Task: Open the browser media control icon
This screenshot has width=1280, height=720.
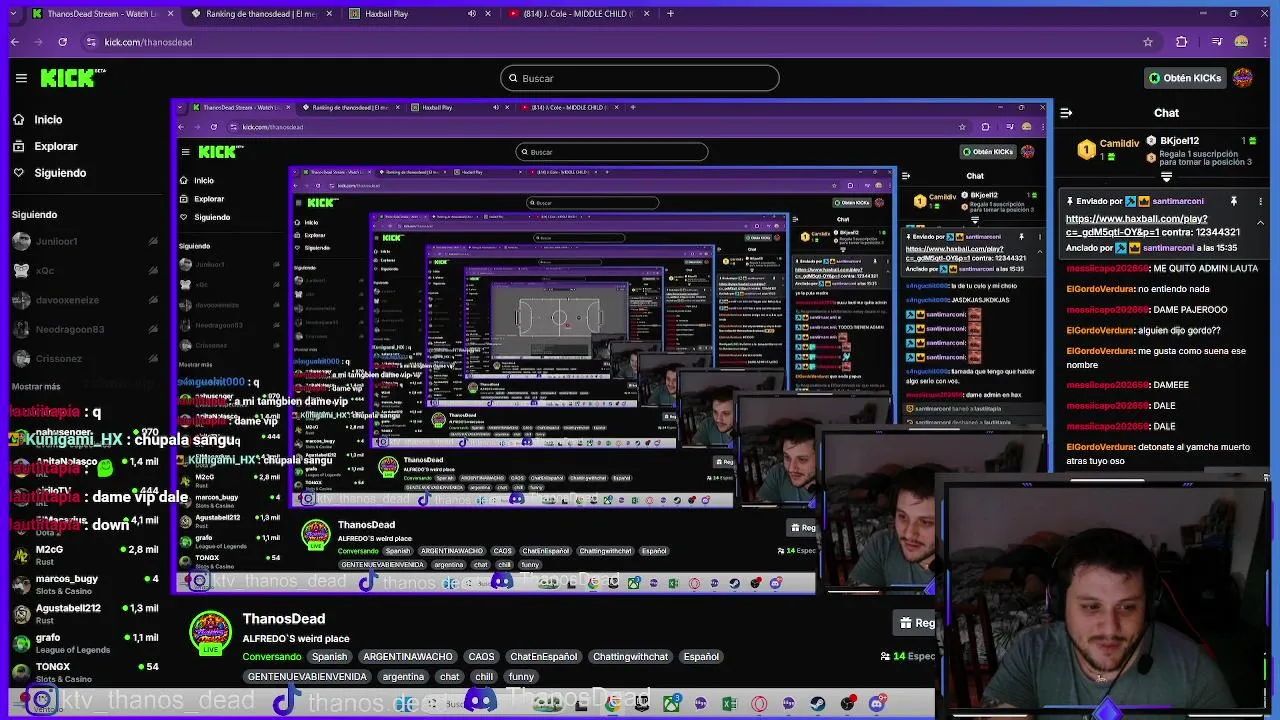Action: [x=1217, y=42]
